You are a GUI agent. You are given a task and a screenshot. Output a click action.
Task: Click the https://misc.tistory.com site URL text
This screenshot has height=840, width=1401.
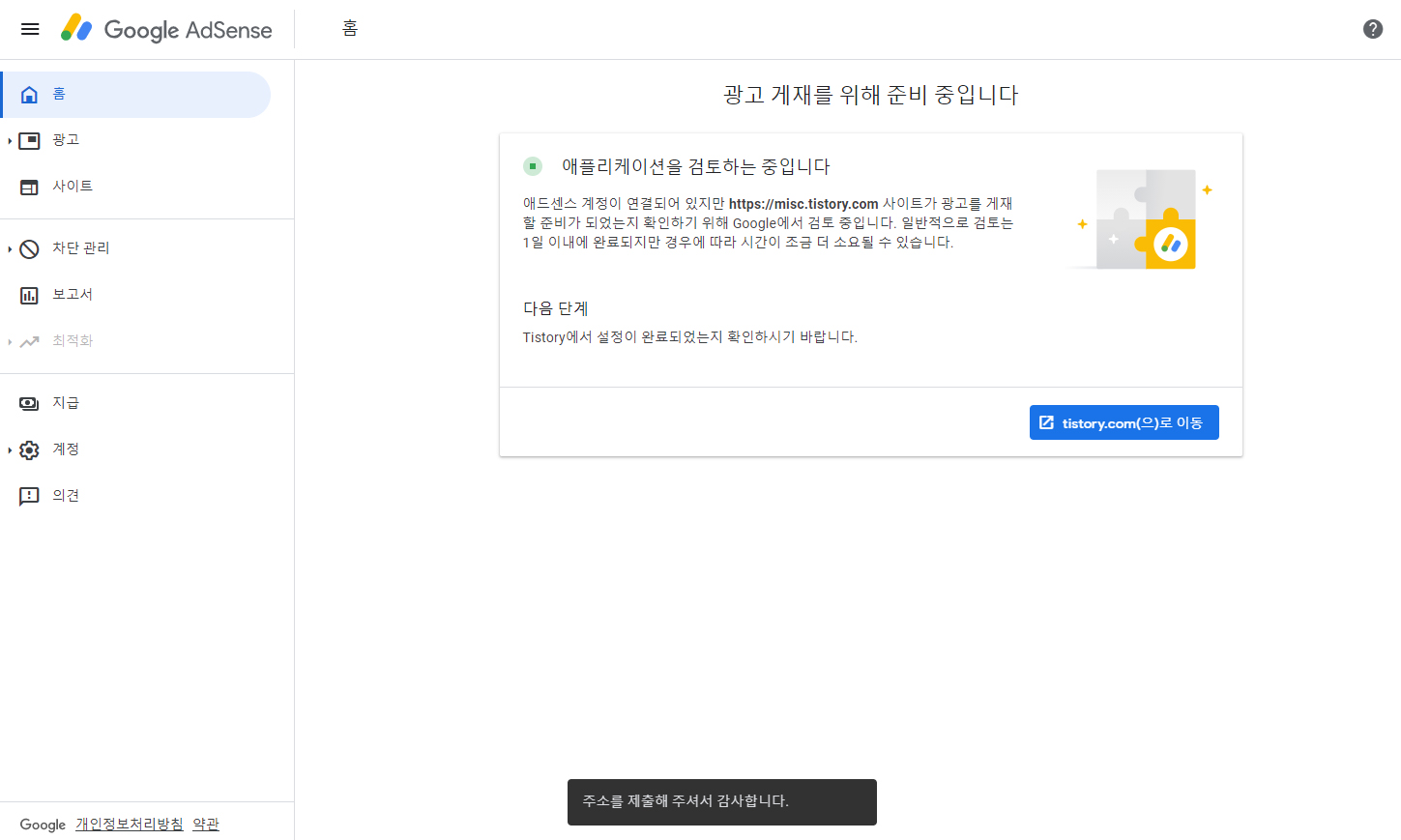coord(803,204)
